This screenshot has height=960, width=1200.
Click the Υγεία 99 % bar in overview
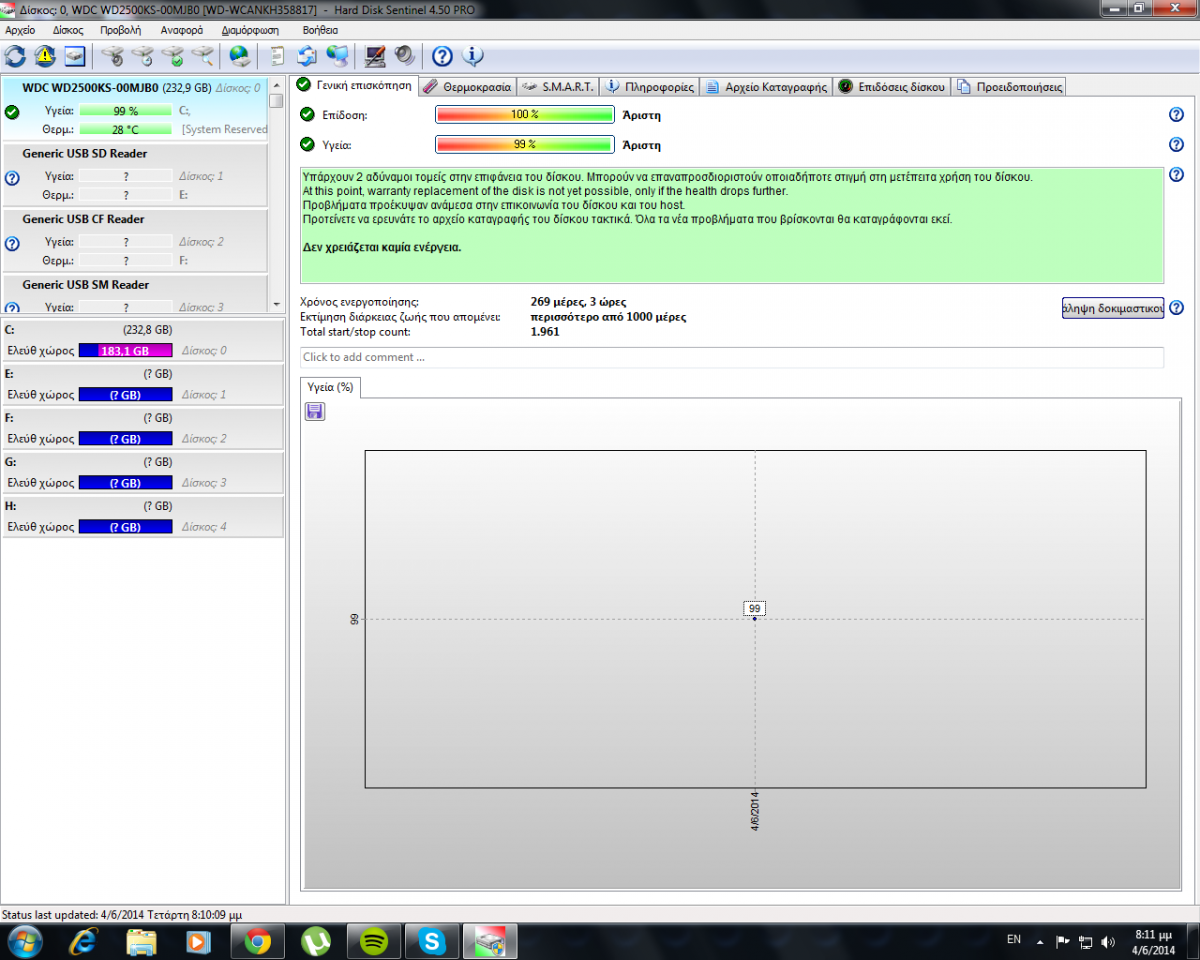coord(525,144)
